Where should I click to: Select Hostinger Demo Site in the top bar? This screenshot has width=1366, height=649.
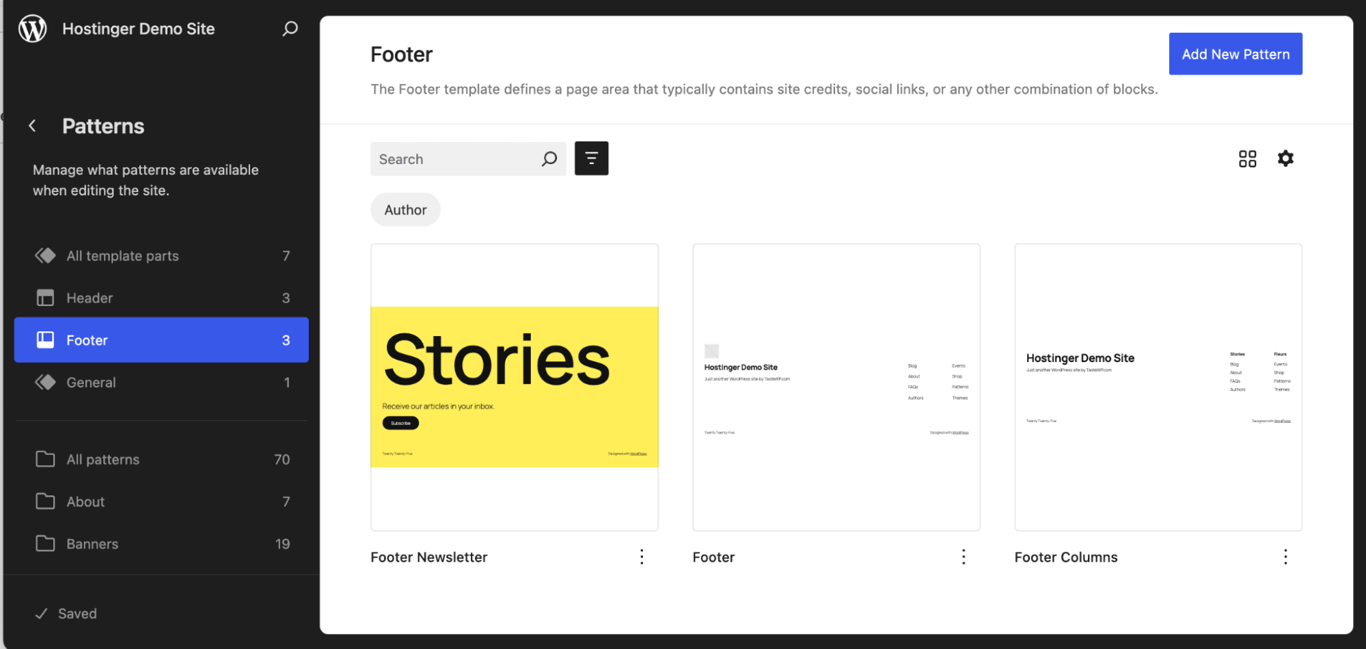pyautogui.click(x=138, y=28)
